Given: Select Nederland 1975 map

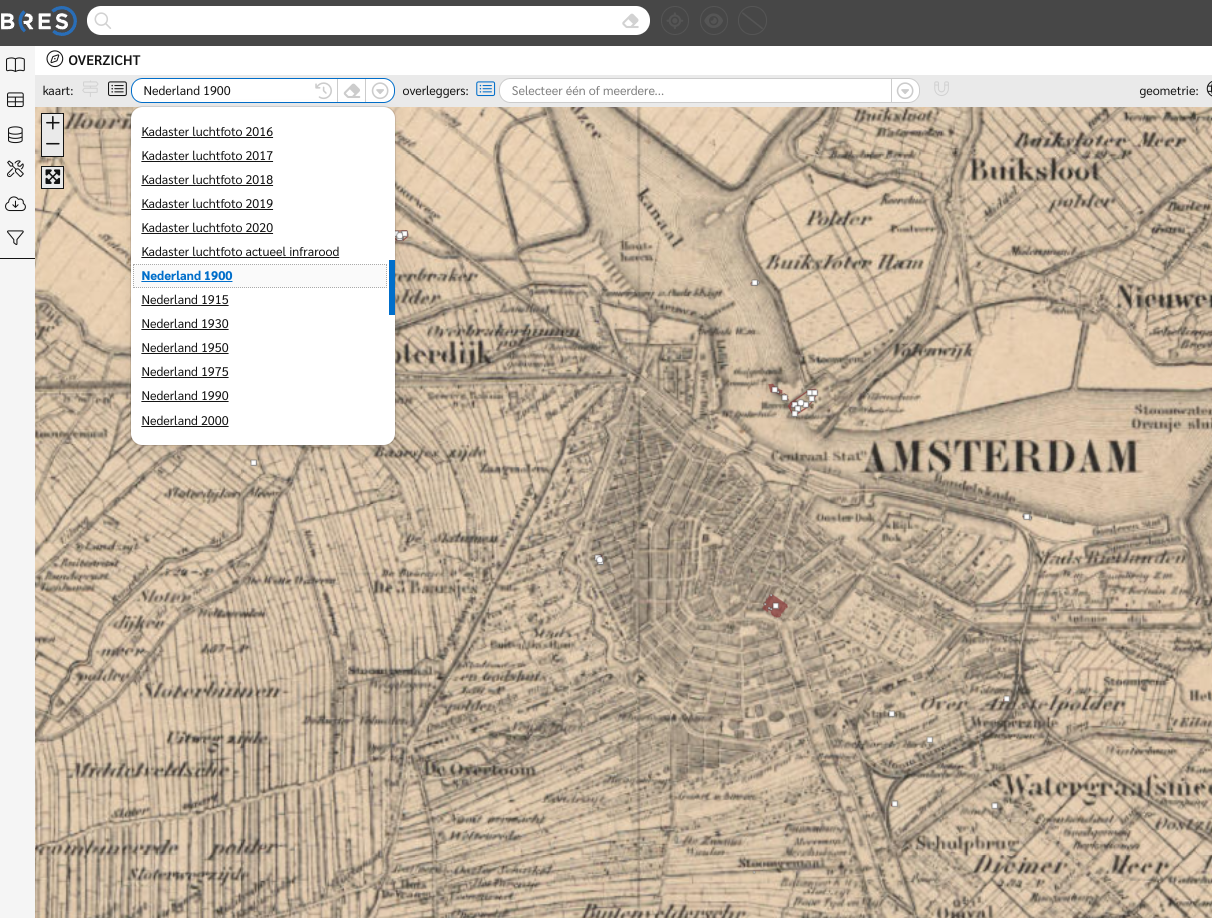Looking at the screenshot, I should 185,372.
